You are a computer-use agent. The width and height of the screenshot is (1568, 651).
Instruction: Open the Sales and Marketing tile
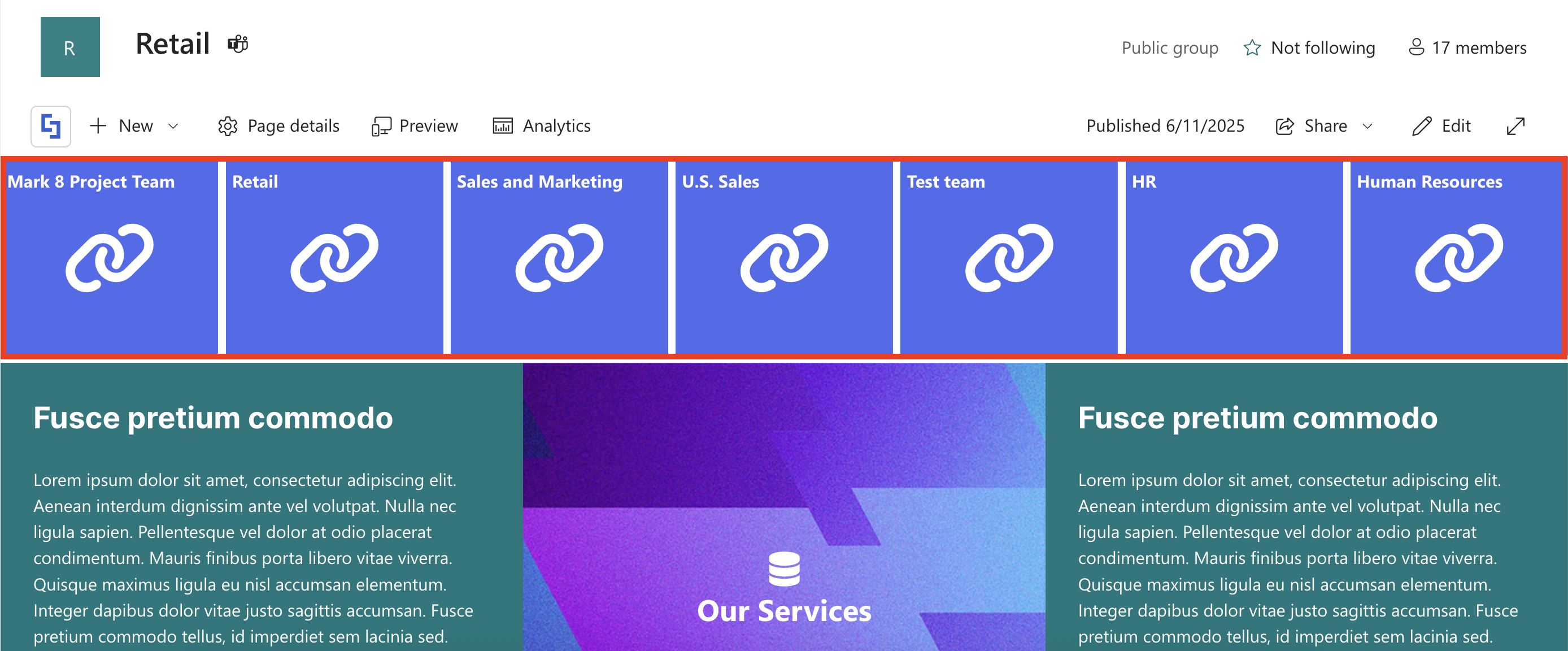click(559, 257)
